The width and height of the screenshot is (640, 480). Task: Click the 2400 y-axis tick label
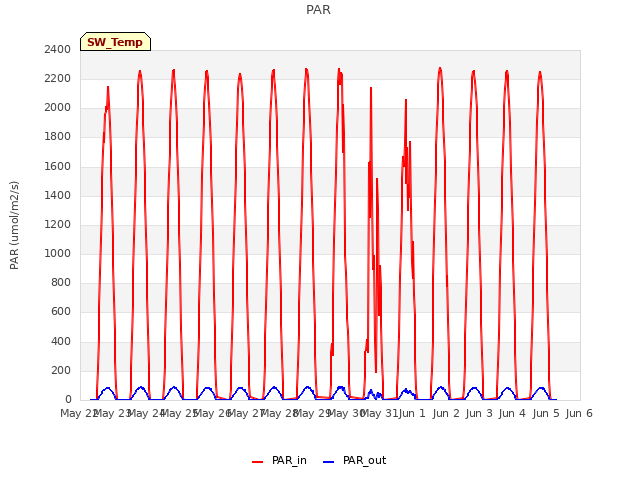[58, 49]
